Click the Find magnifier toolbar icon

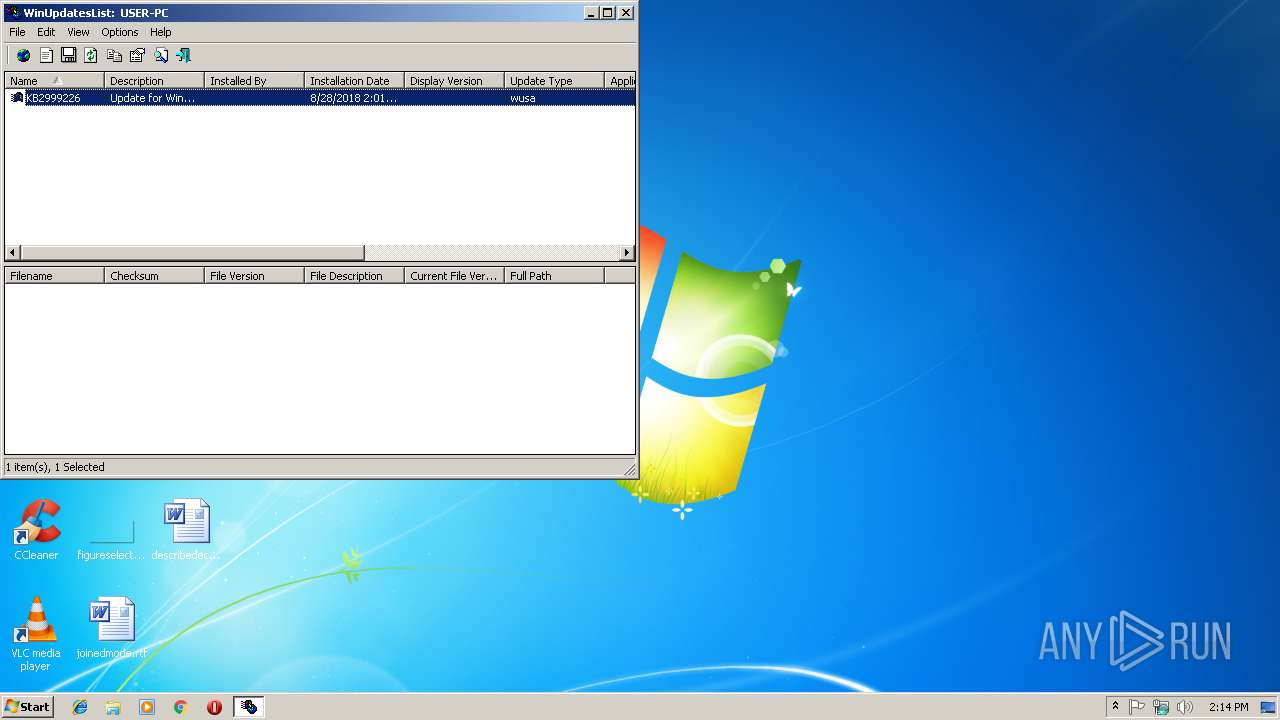tap(160, 56)
